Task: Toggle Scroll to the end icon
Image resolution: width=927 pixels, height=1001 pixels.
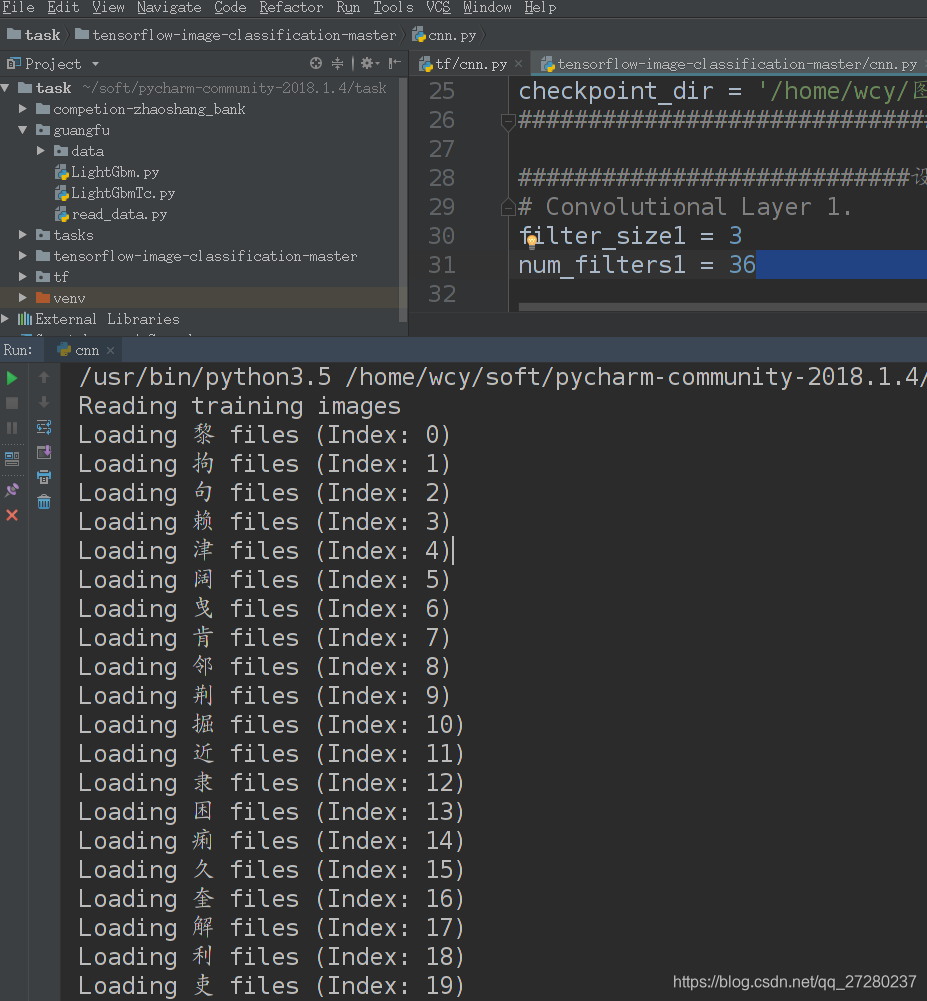Action: click(x=44, y=452)
